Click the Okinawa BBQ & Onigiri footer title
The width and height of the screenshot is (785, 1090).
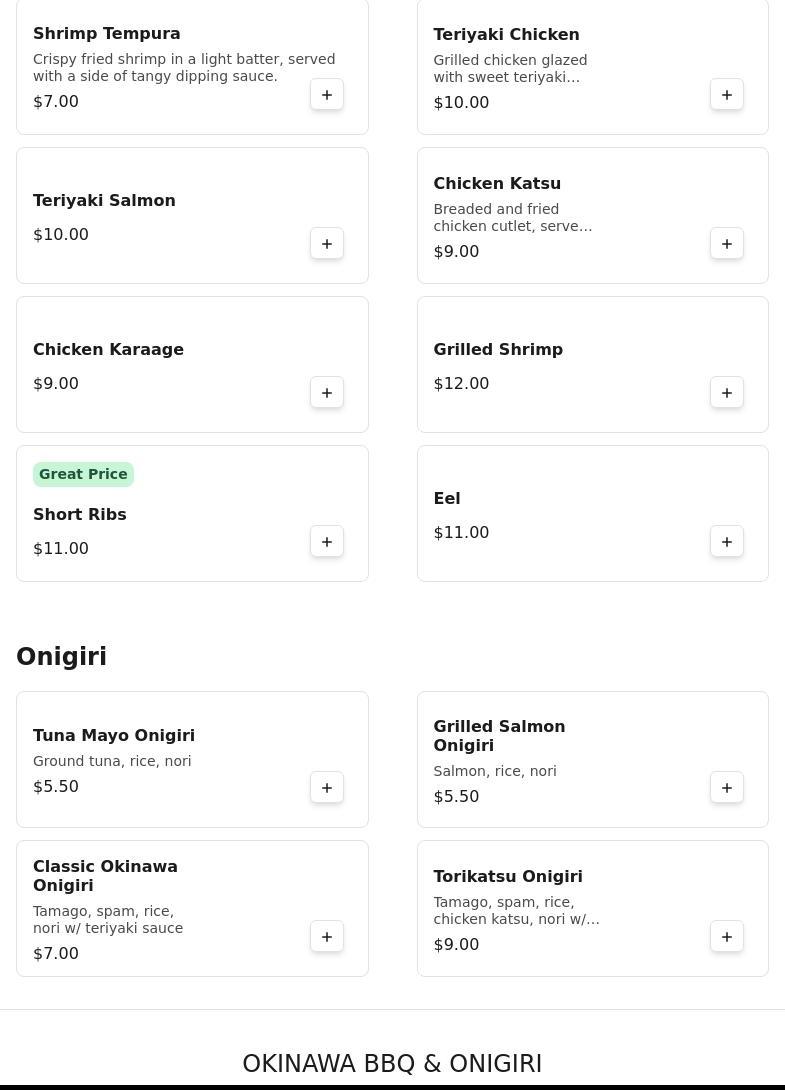click(x=392, y=1063)
